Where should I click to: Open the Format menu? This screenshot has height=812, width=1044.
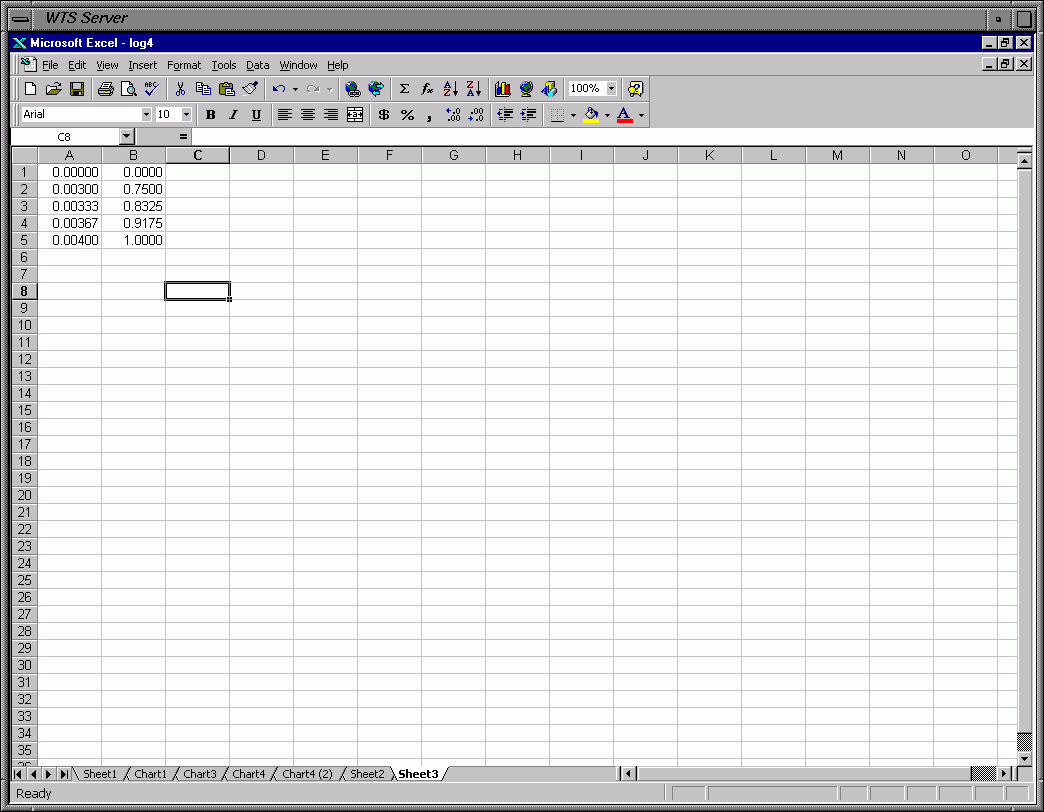click(184, 65)
